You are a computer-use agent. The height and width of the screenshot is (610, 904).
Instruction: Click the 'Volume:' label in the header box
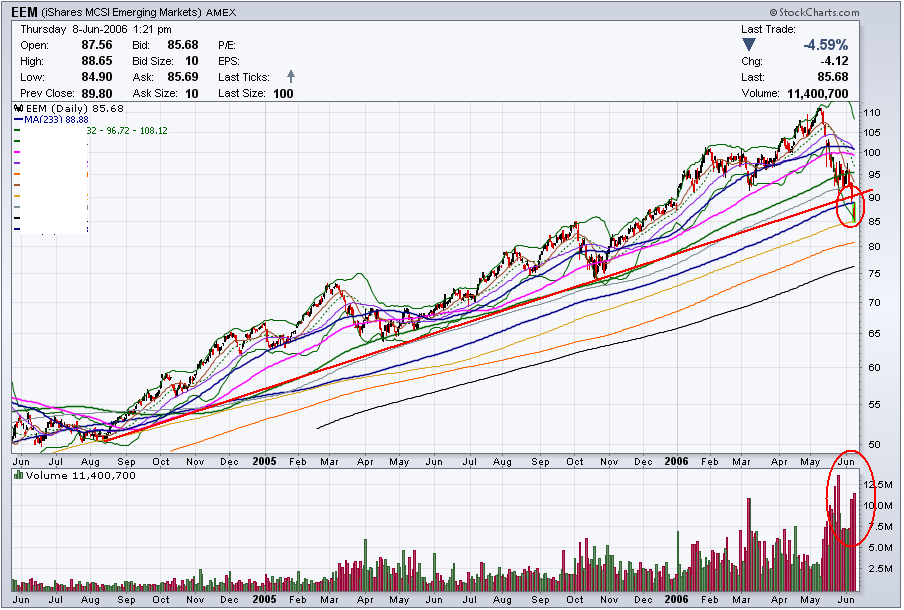tap(760, 93)
